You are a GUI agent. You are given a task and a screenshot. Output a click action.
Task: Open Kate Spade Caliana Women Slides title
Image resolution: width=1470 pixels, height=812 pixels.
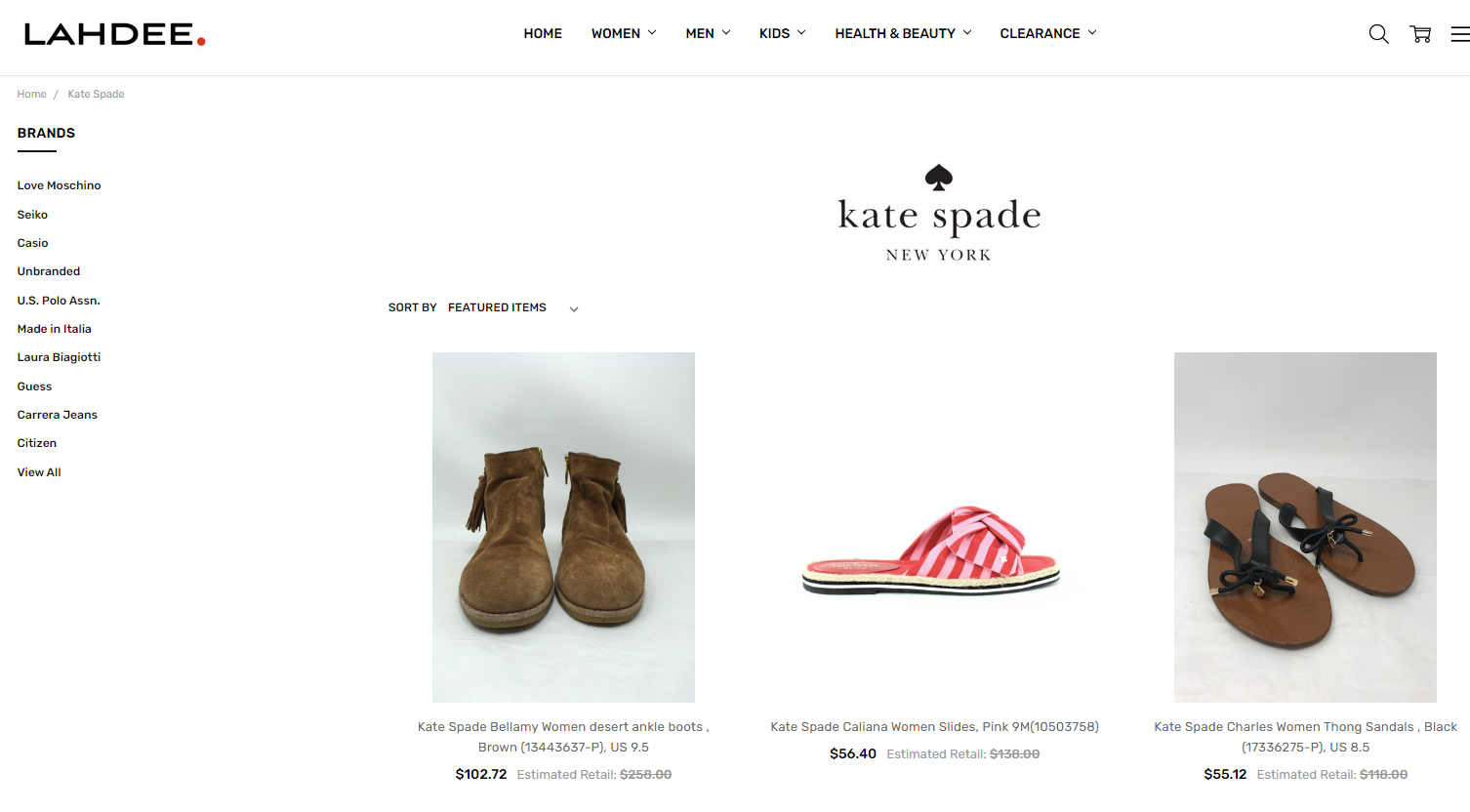point(934,726)
